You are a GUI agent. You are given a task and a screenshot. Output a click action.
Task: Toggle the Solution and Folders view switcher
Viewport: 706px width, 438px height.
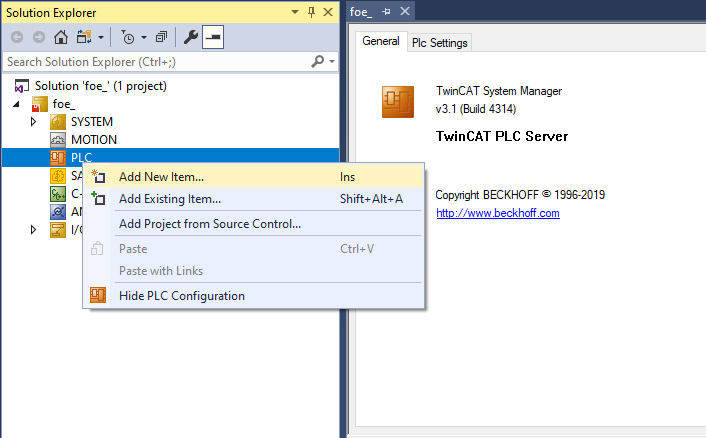(x=84, y=37)
